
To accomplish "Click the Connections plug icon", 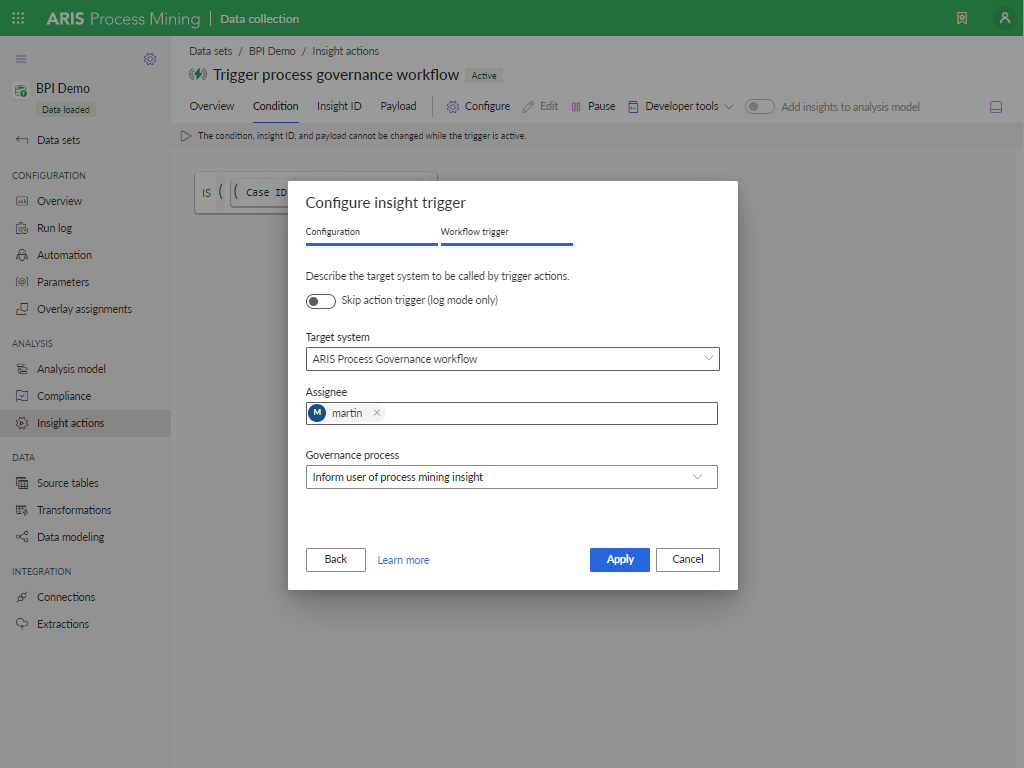I will coord(22,597).
